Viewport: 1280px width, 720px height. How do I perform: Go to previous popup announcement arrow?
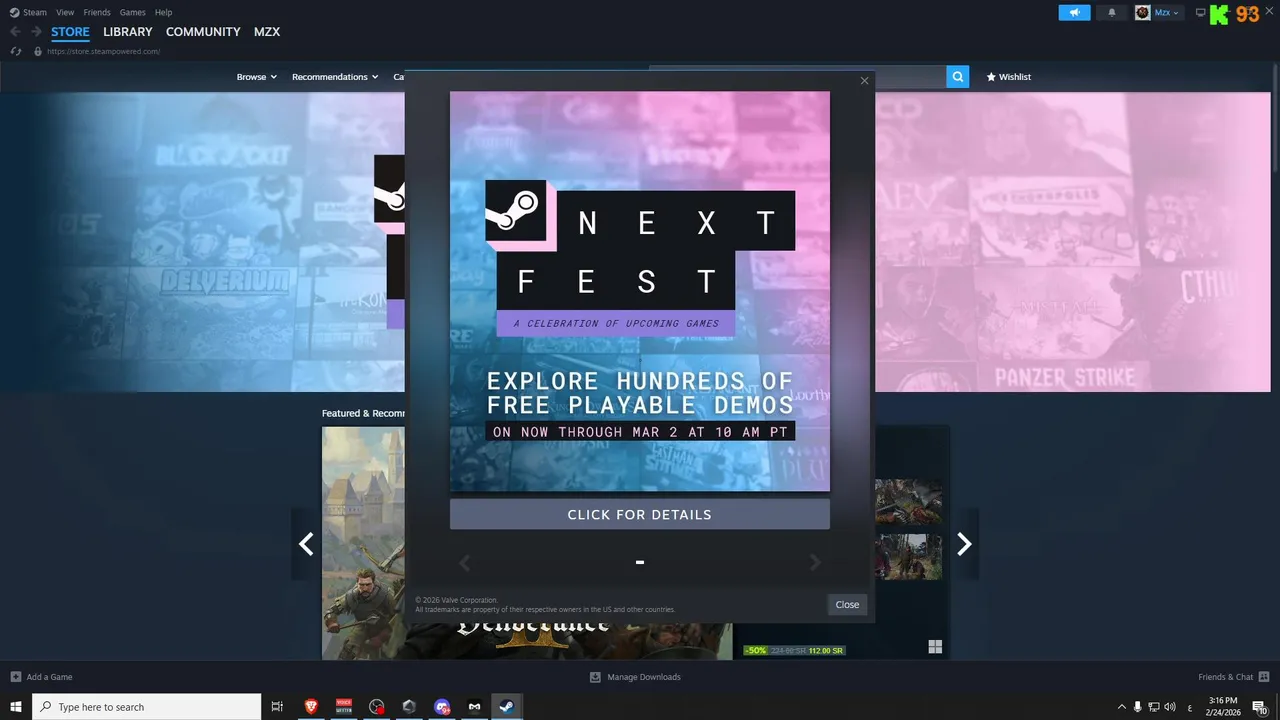coord(464,563)
